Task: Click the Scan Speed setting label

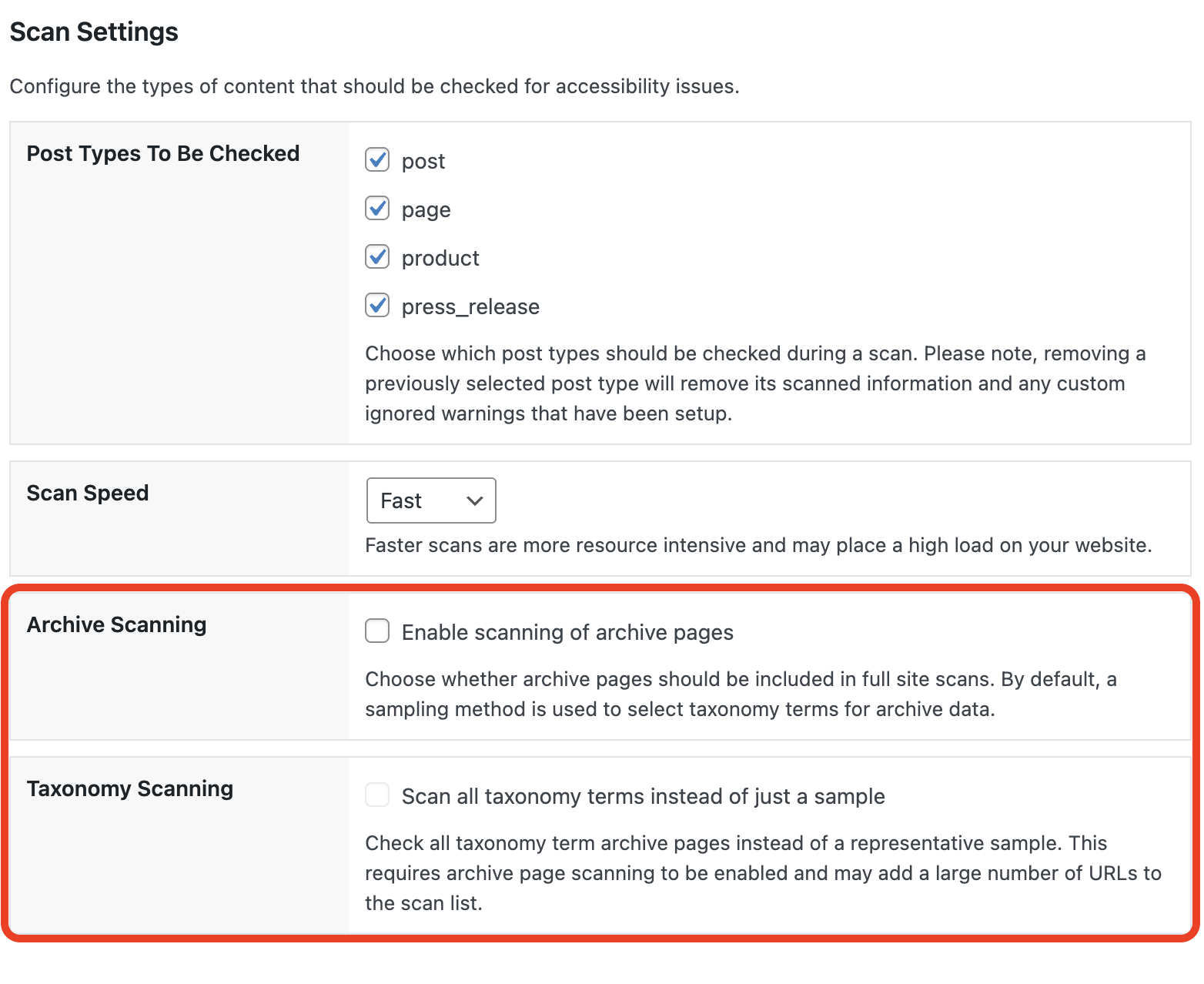Action: pos(87,492)
